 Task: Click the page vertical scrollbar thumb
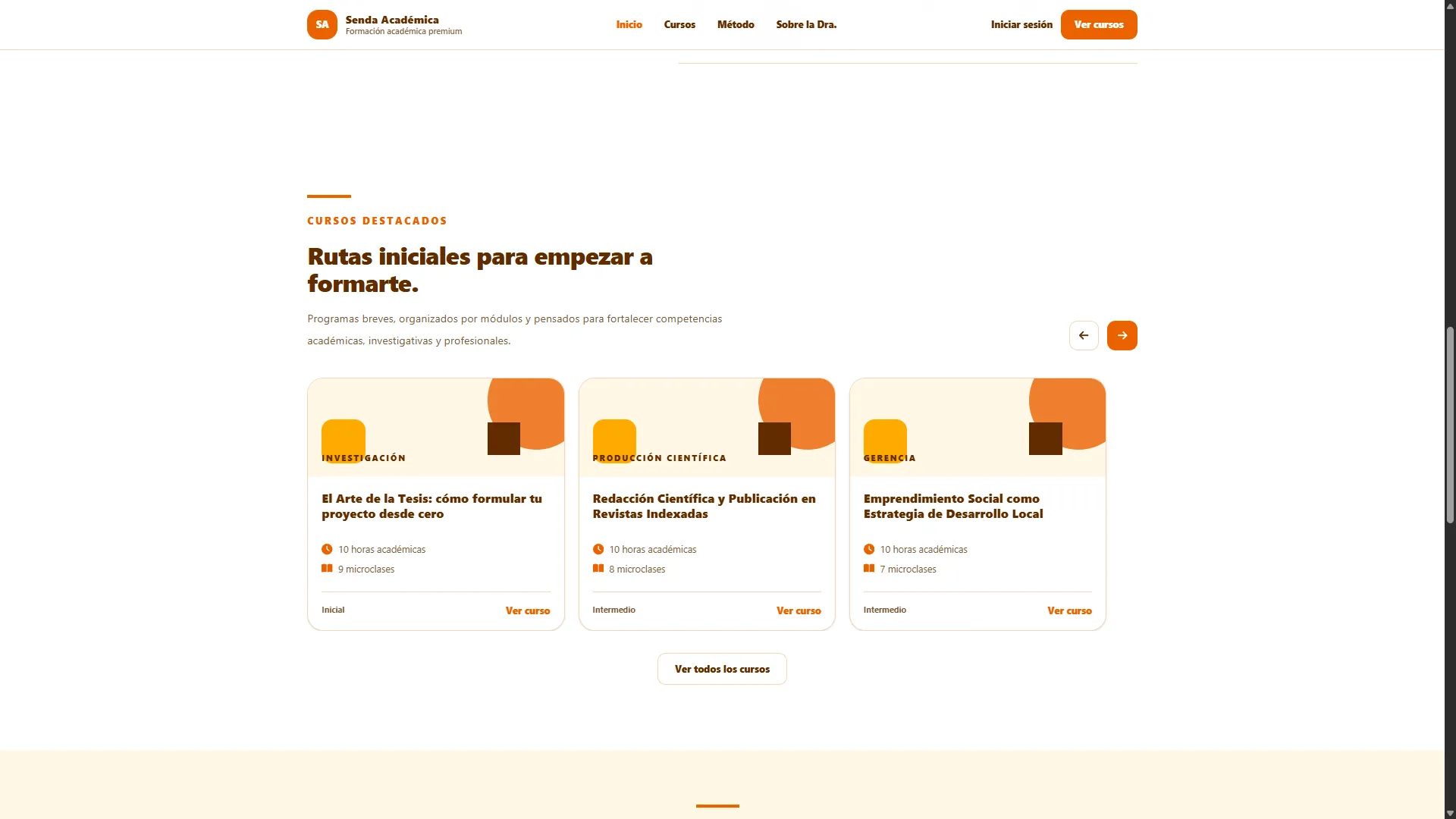[1450, 425]
